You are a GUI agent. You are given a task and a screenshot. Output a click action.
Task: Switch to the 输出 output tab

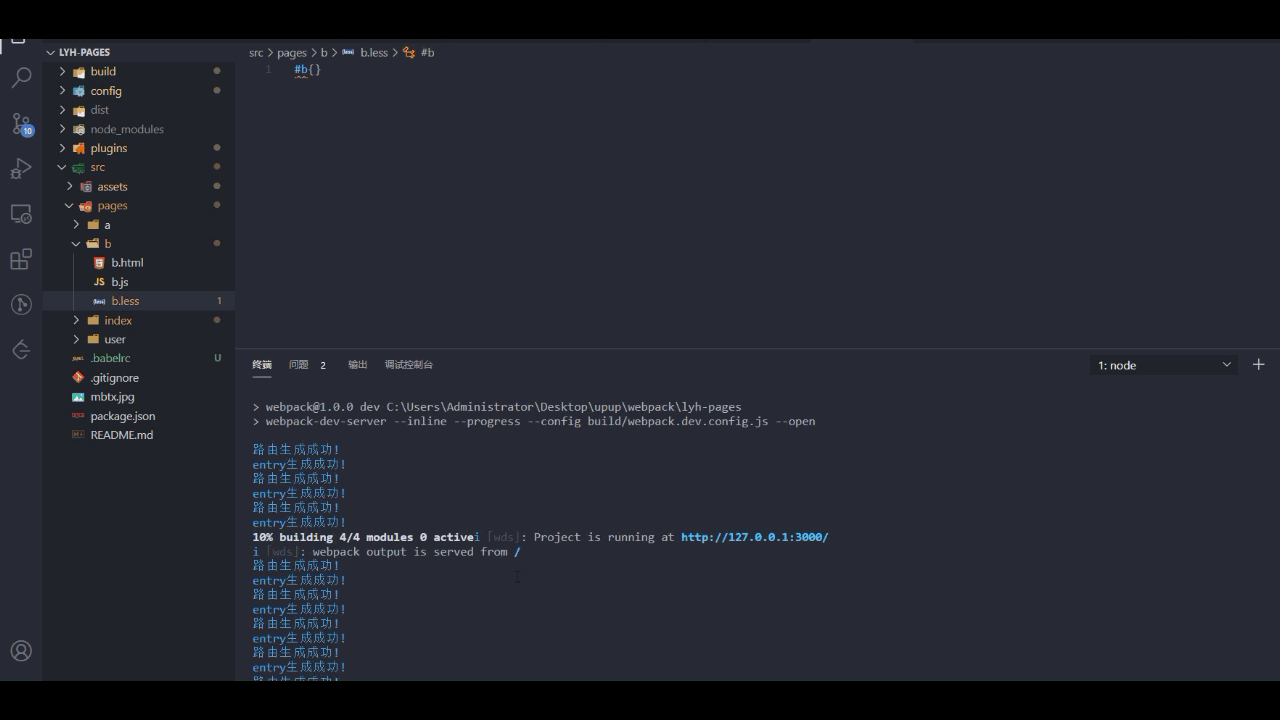click(x=358, y=365)
